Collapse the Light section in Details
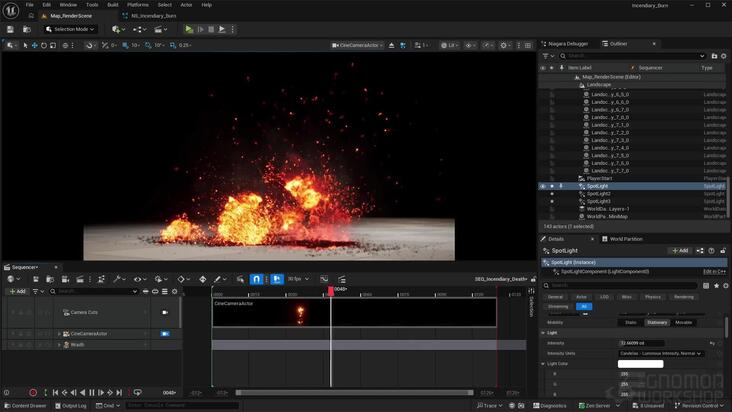This screenshot has width=732, height=412. [x=543, y=333]
